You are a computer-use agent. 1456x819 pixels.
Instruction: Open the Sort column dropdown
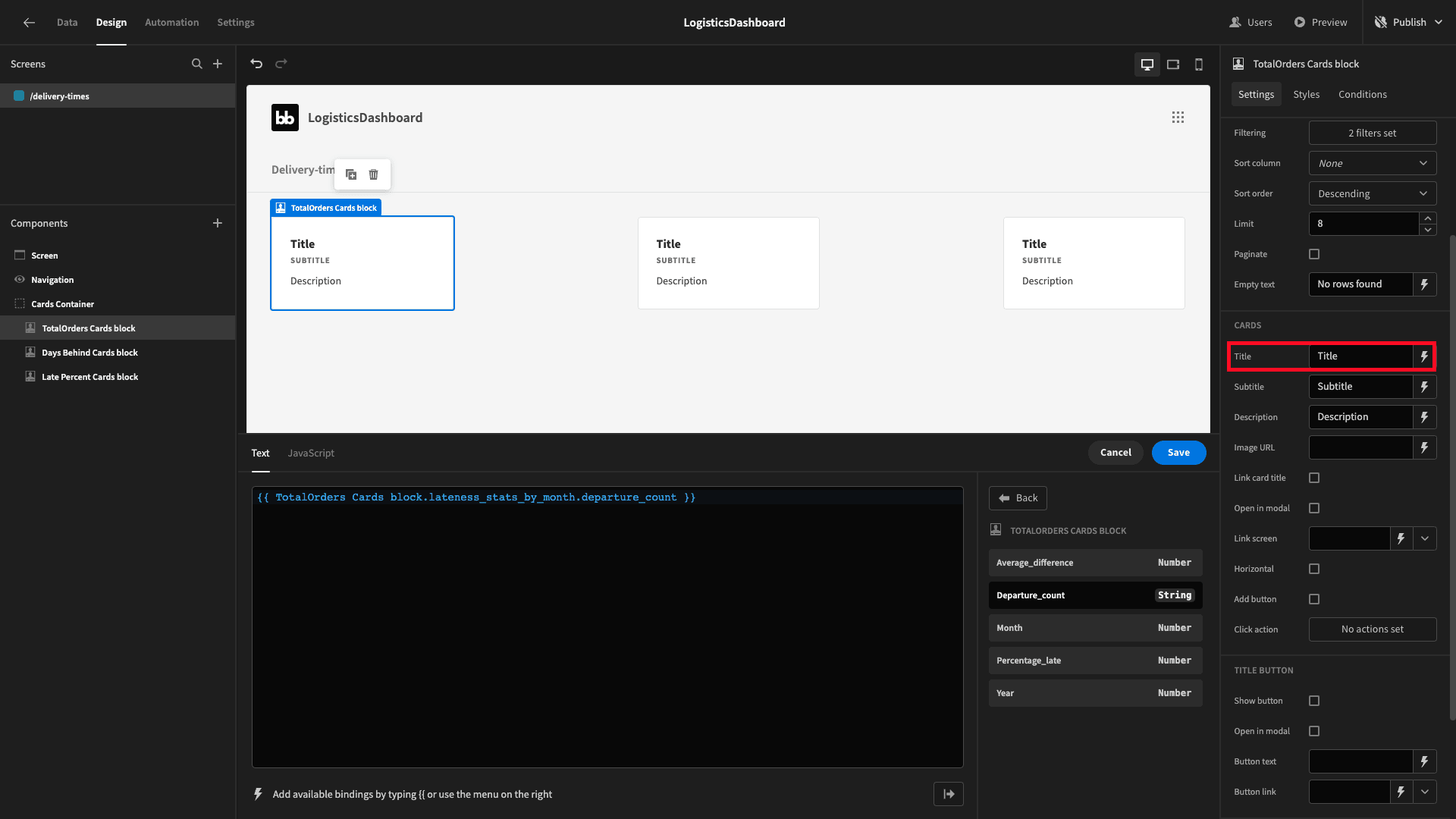coord(1373,163)
